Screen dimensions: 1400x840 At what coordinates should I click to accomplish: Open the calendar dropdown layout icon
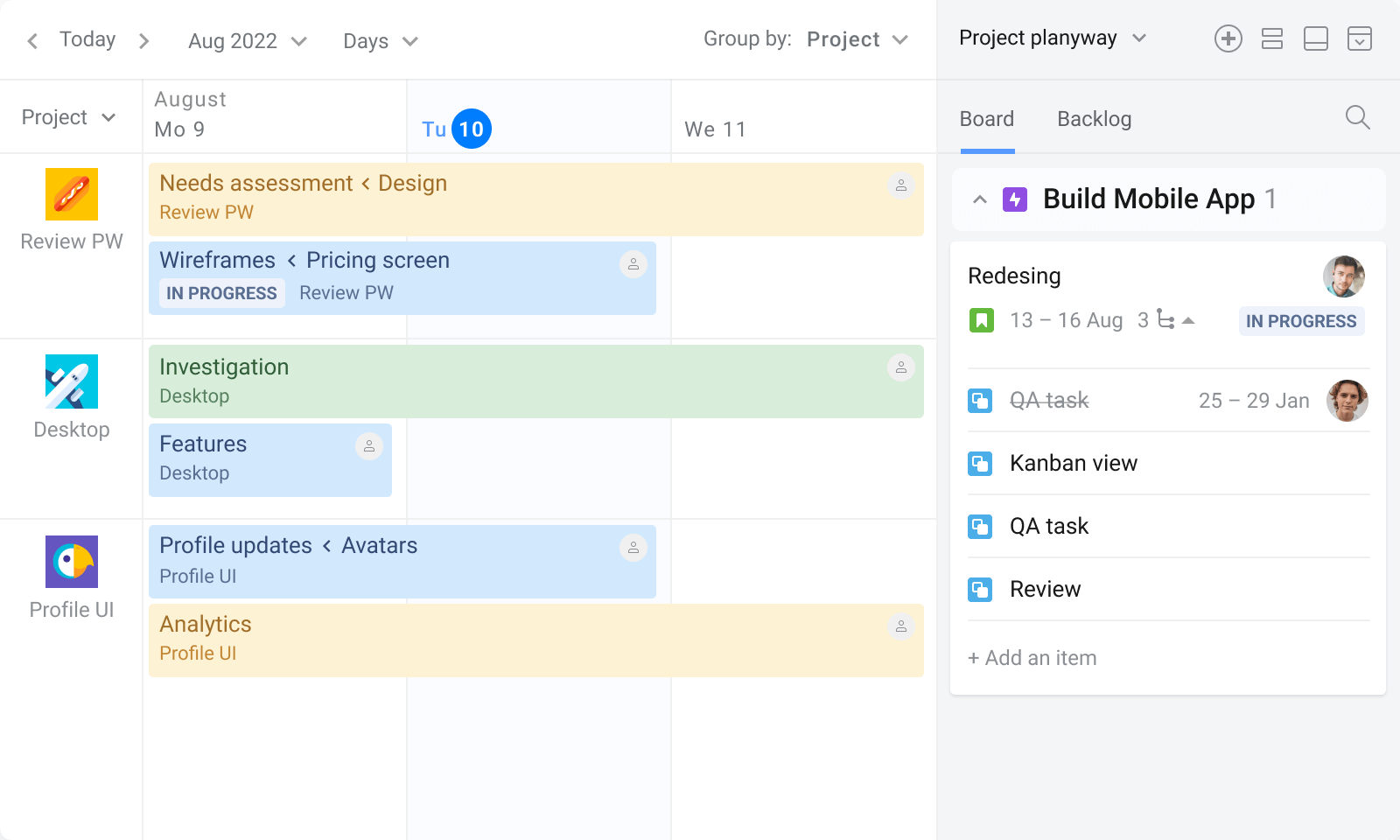click(x=1360, y=38)
